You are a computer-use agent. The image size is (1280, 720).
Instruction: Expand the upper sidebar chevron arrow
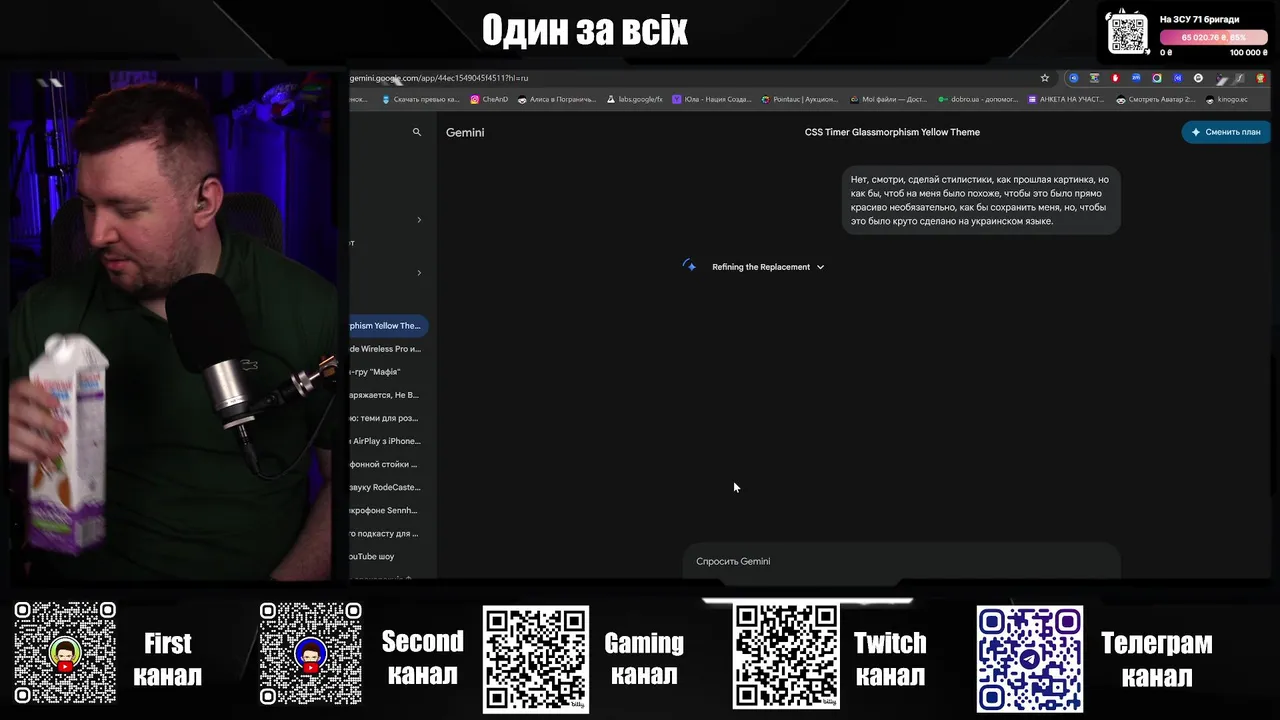pyautogui.click(x=419, y=220)
